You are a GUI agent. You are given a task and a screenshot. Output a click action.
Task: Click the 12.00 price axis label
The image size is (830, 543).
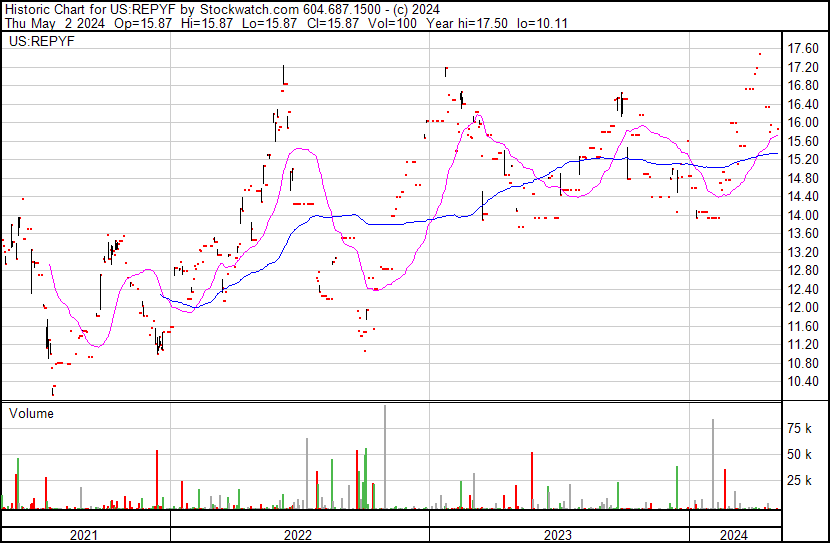(803, 307)
